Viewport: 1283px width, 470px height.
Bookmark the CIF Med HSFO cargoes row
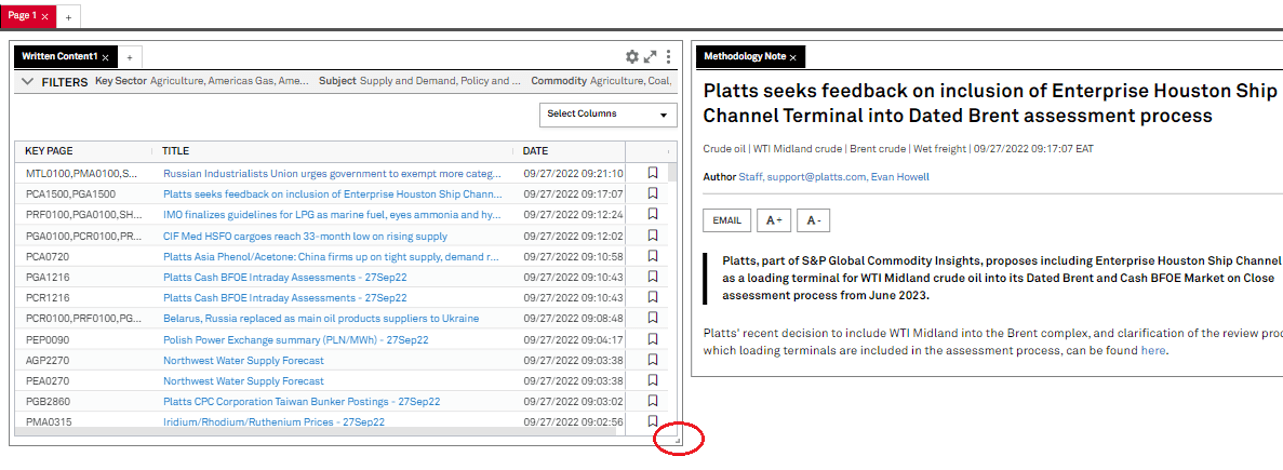tap(652, 235)
